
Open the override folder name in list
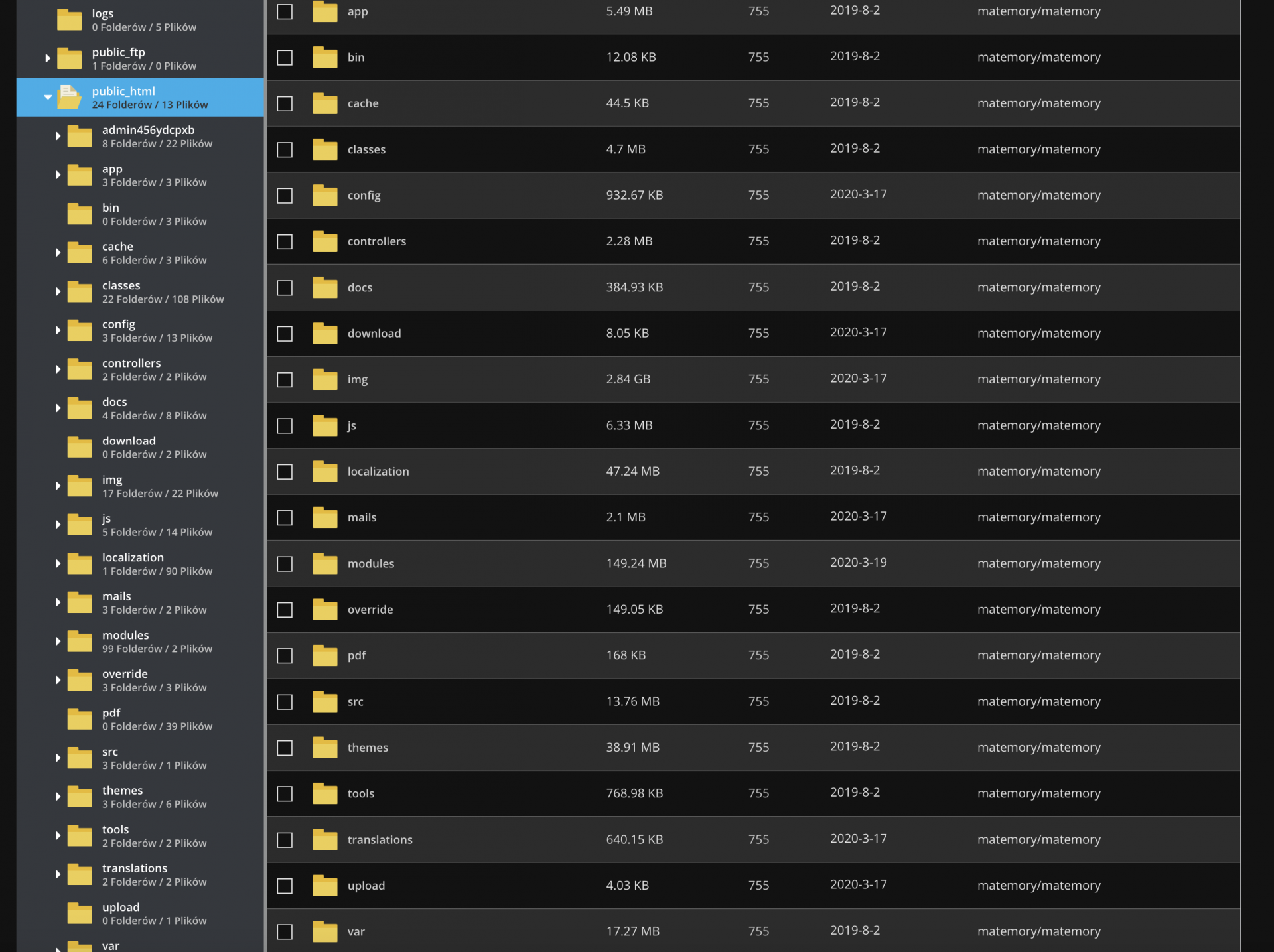(x=370, y=610)
